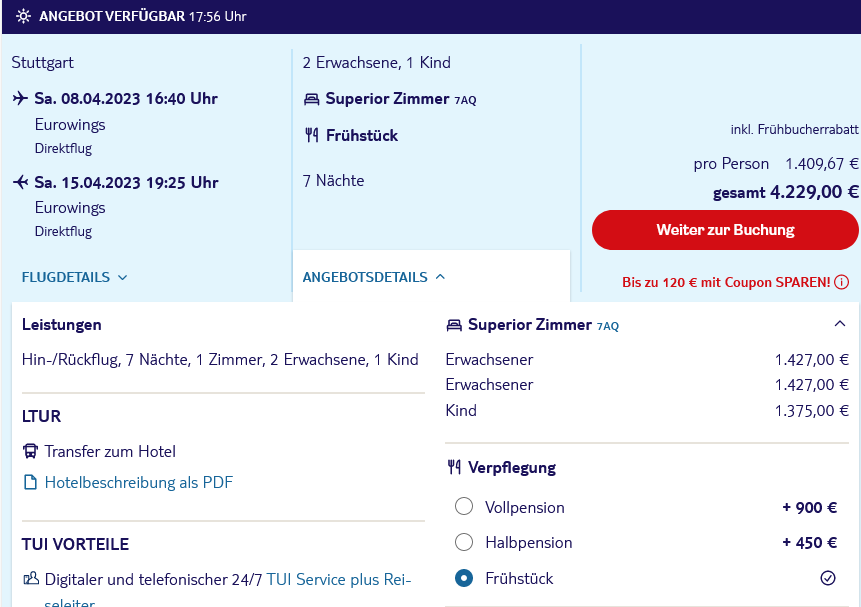The width and height of the screenshot is (861, 607).
Task: Select the Halbpension radio button
Action: pyautogui.click(x=464, y=542)
